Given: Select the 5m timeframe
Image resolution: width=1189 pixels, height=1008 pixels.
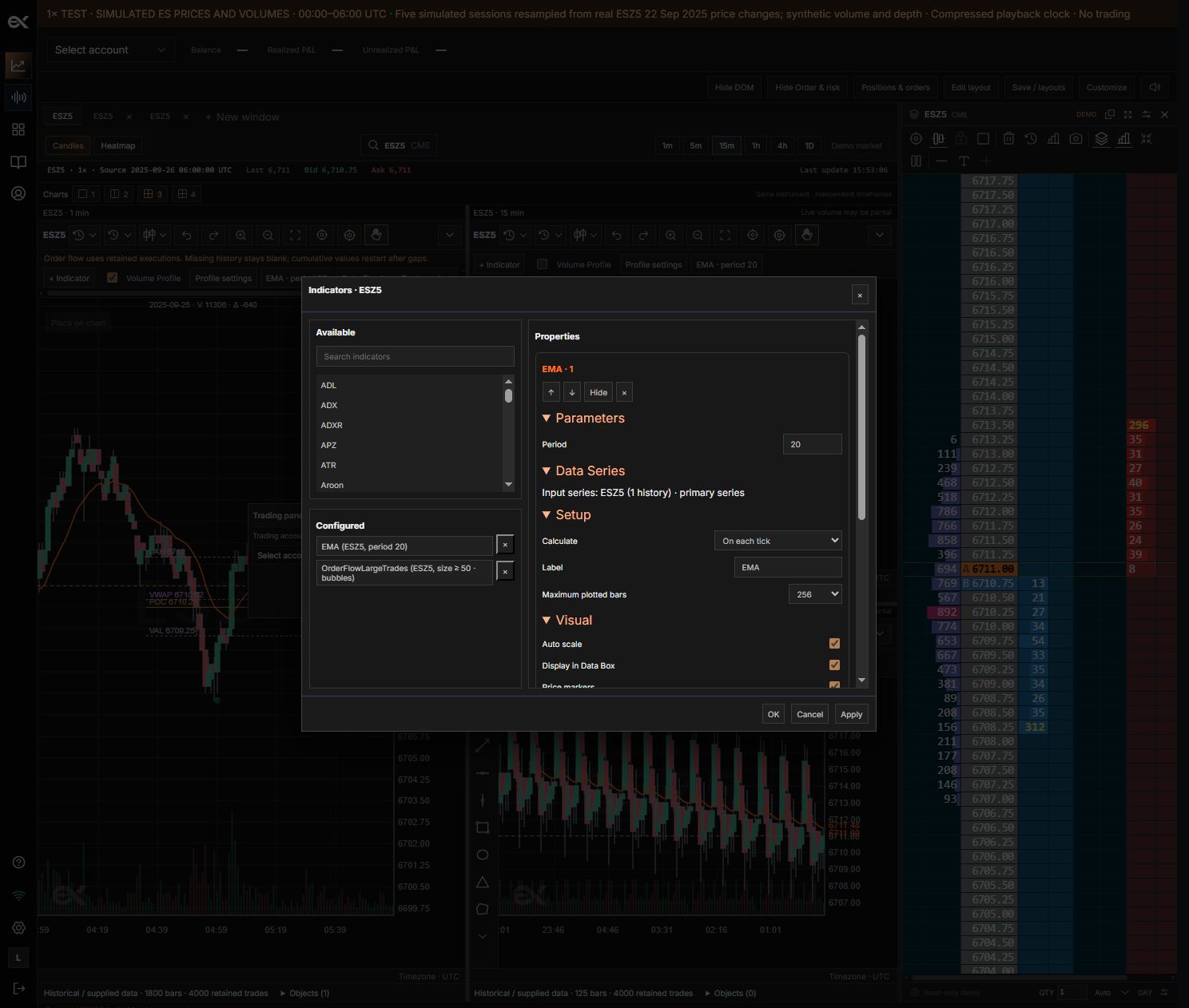Looking at the screenshot, I should pyautogui.click(x=696, y=145).
